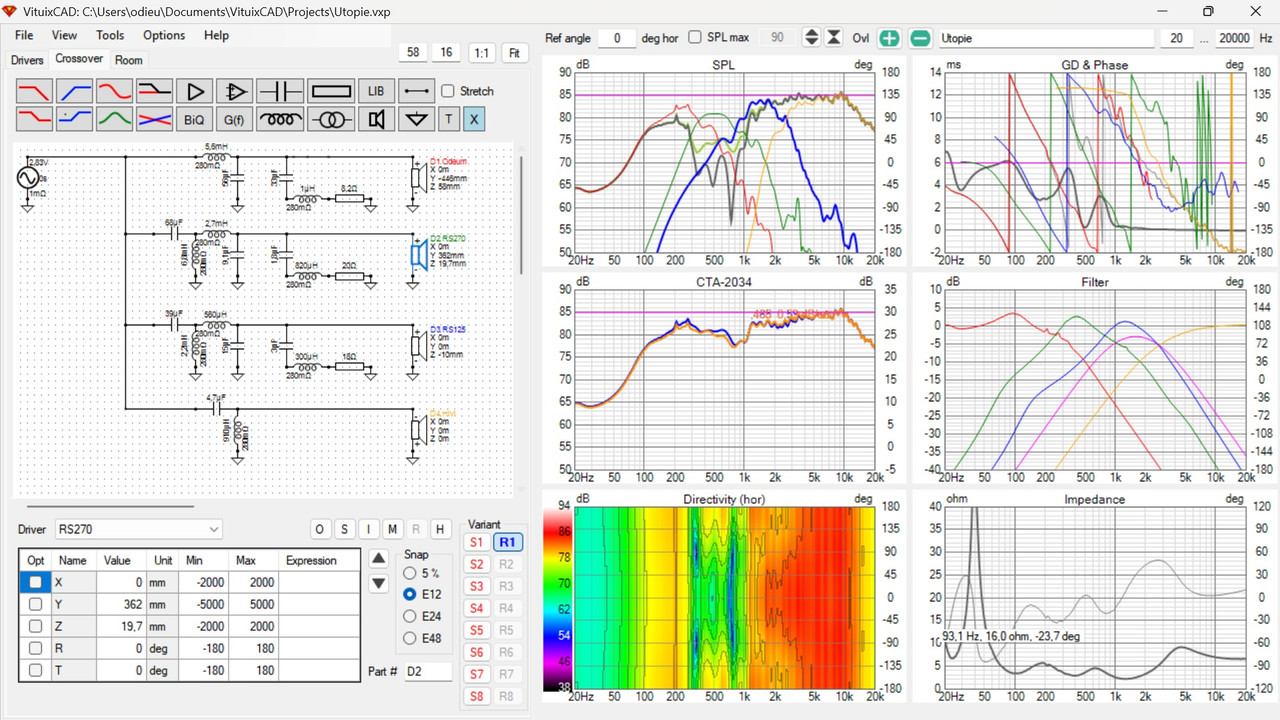Check the Opt box for parameter Y
The height and width of the screenshot is (720, 1280).
36,604
